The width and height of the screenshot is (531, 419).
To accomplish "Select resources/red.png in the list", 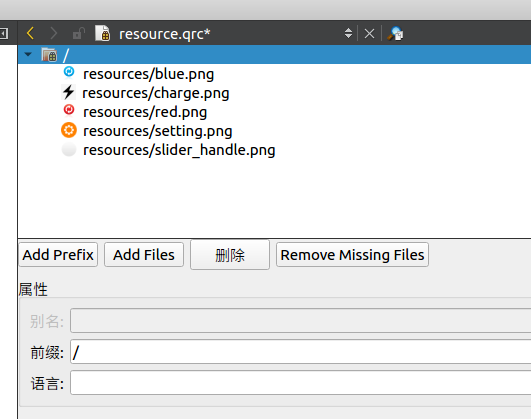I will (145, 112).
